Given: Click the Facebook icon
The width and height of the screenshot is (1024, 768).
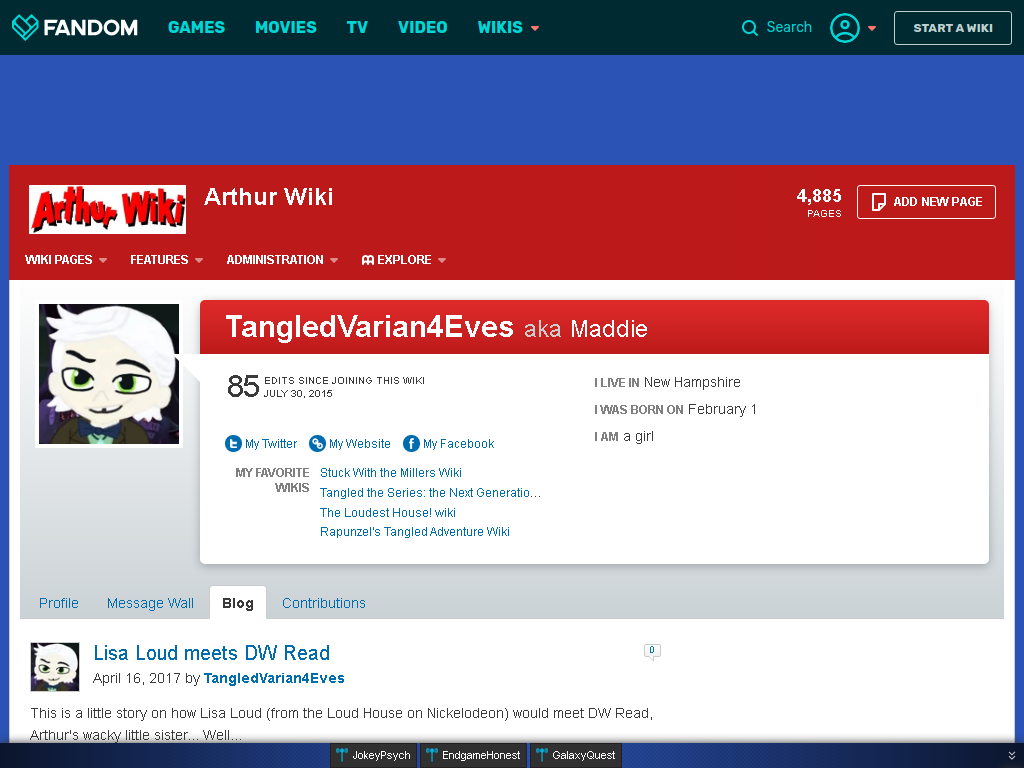Looking at the screenshot, I should coord(411,443).
